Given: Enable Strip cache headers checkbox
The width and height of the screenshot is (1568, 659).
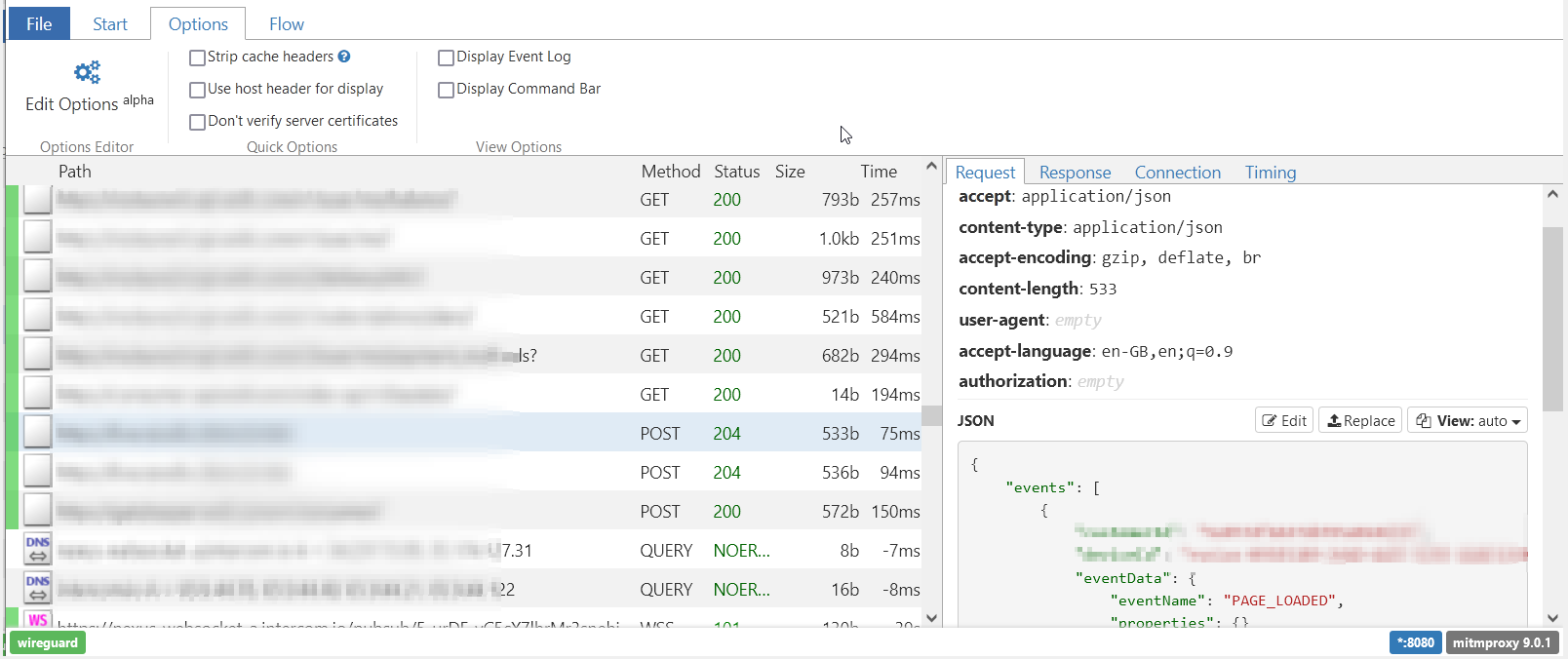Looking at the screenshot, I should (x=197, y=58).
